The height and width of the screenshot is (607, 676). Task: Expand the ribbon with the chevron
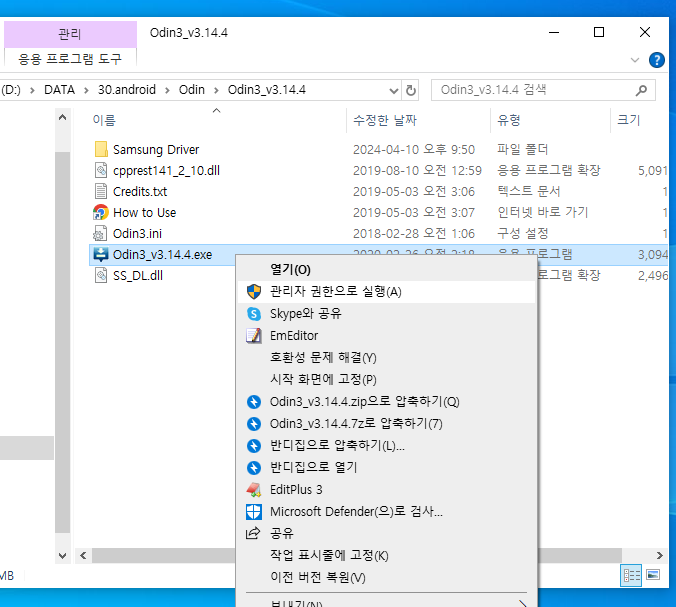(635, 60)
